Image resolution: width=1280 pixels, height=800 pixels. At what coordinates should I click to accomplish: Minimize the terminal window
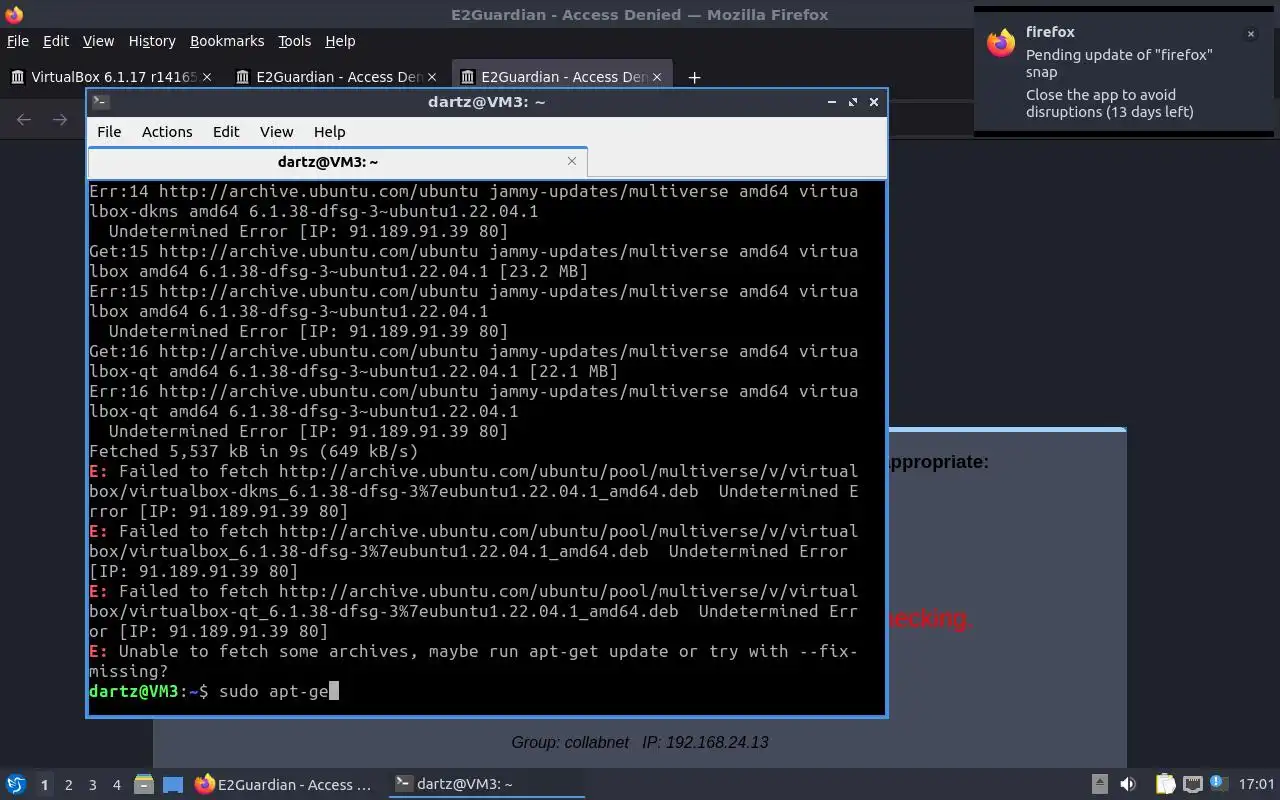tap(832, 102)
